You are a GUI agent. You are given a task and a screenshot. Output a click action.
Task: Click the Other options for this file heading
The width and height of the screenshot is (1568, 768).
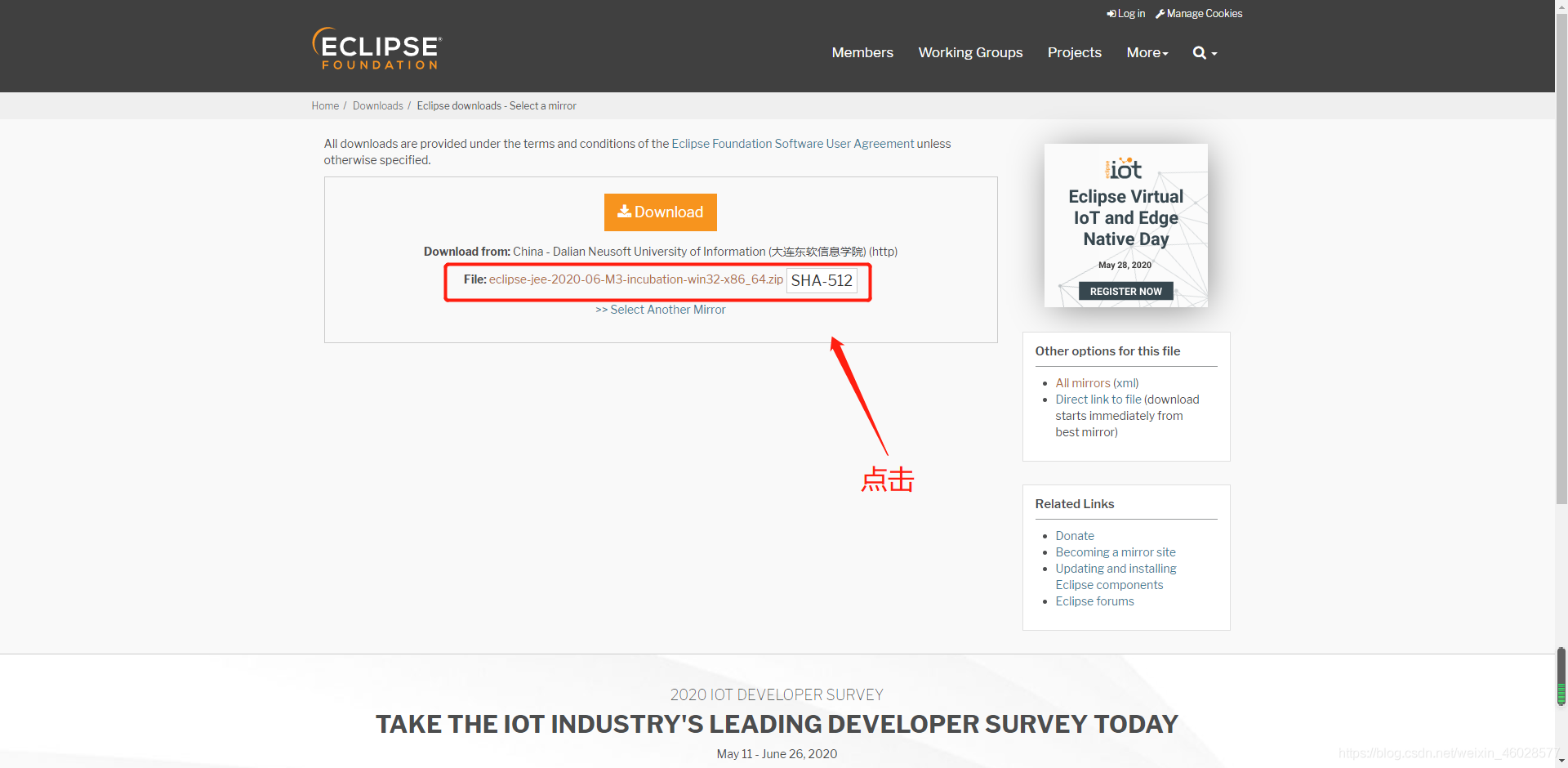(1107, 351)
